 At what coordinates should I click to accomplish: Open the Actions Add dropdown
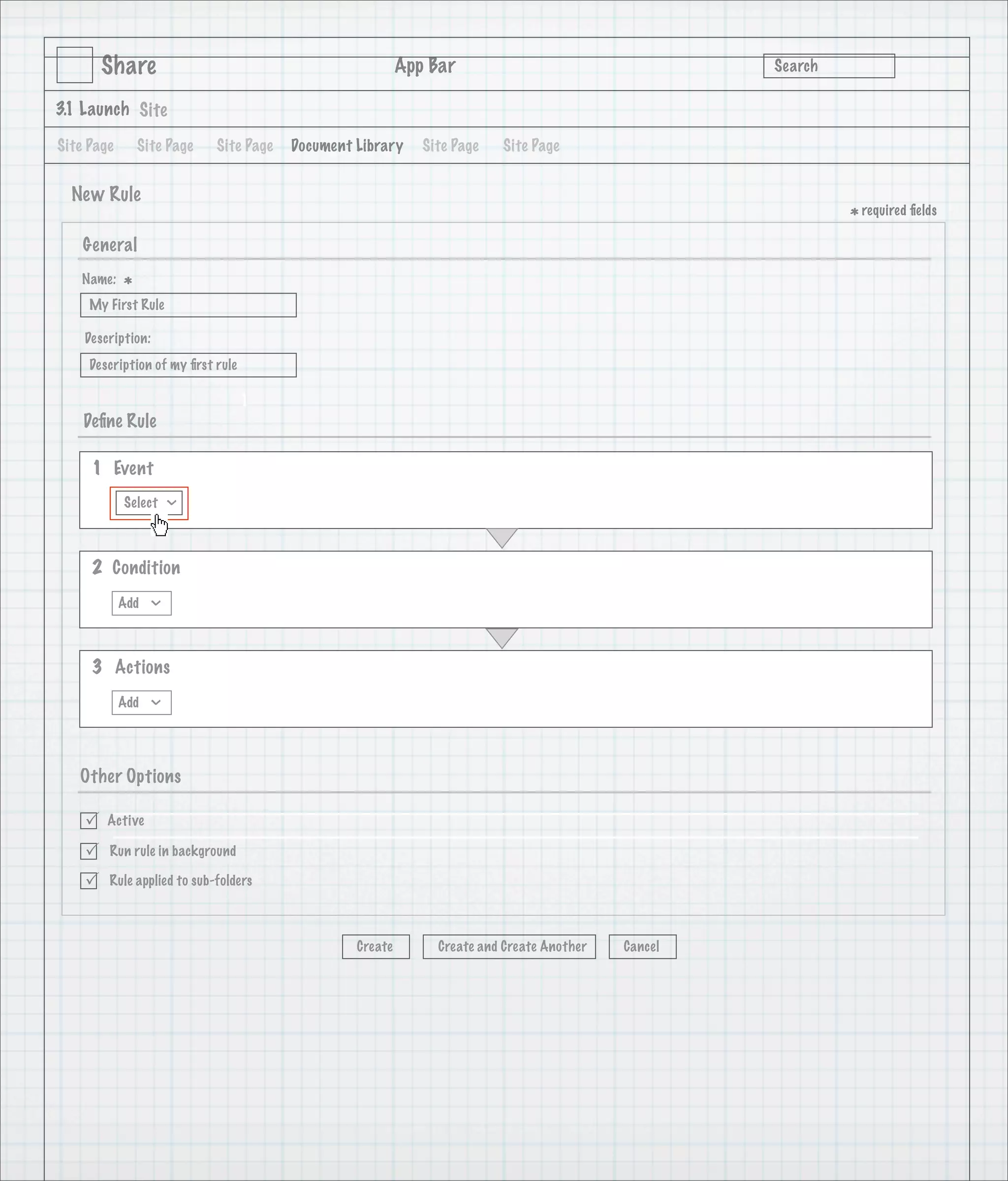141,702
